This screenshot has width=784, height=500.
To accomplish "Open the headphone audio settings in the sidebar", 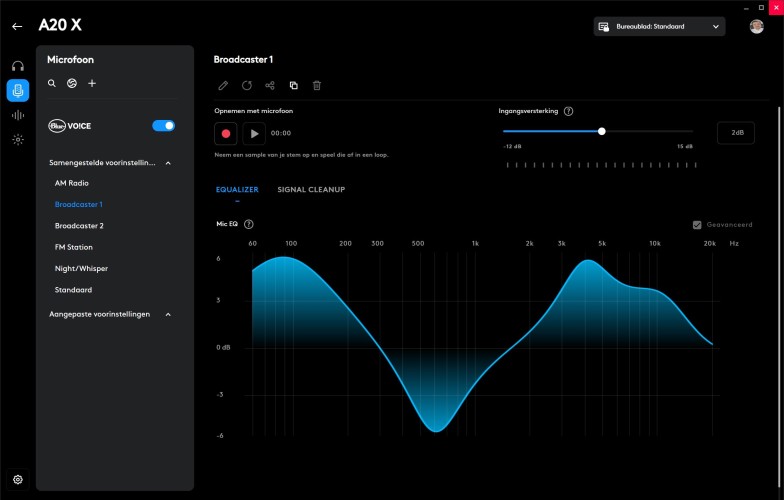I will point(17,66).
